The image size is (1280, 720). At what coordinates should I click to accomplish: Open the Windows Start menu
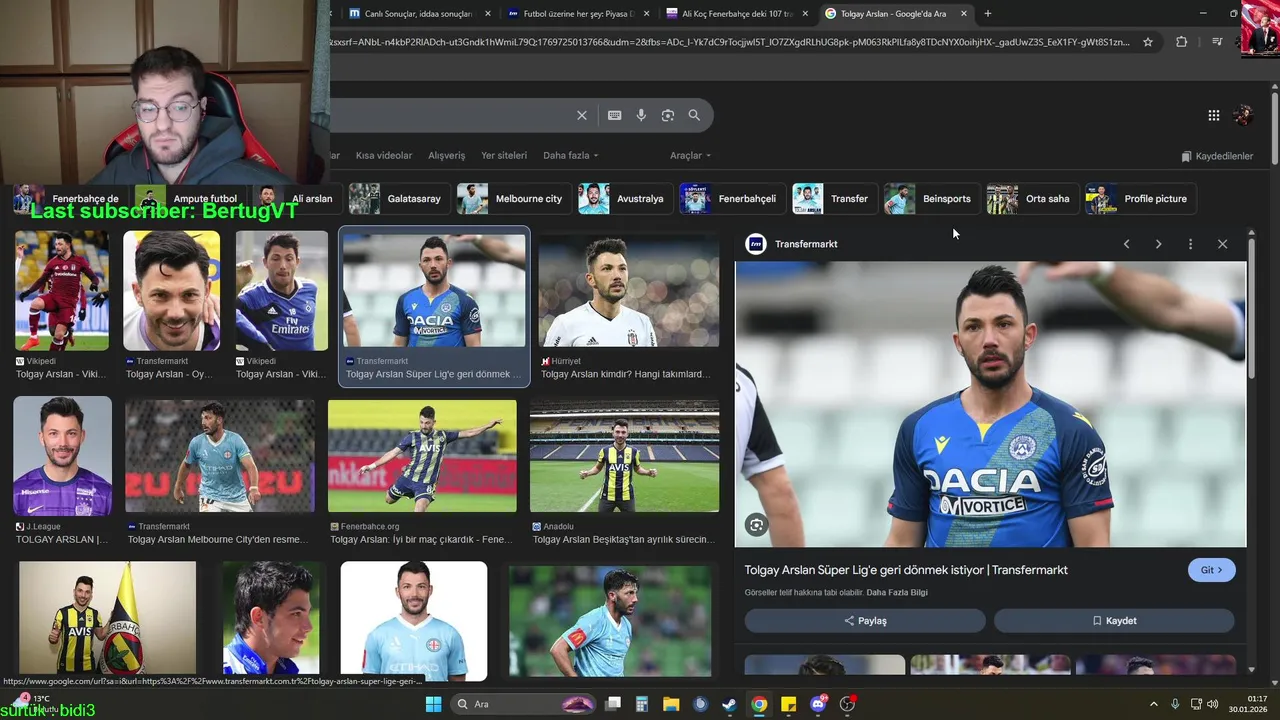pos(433,704)
